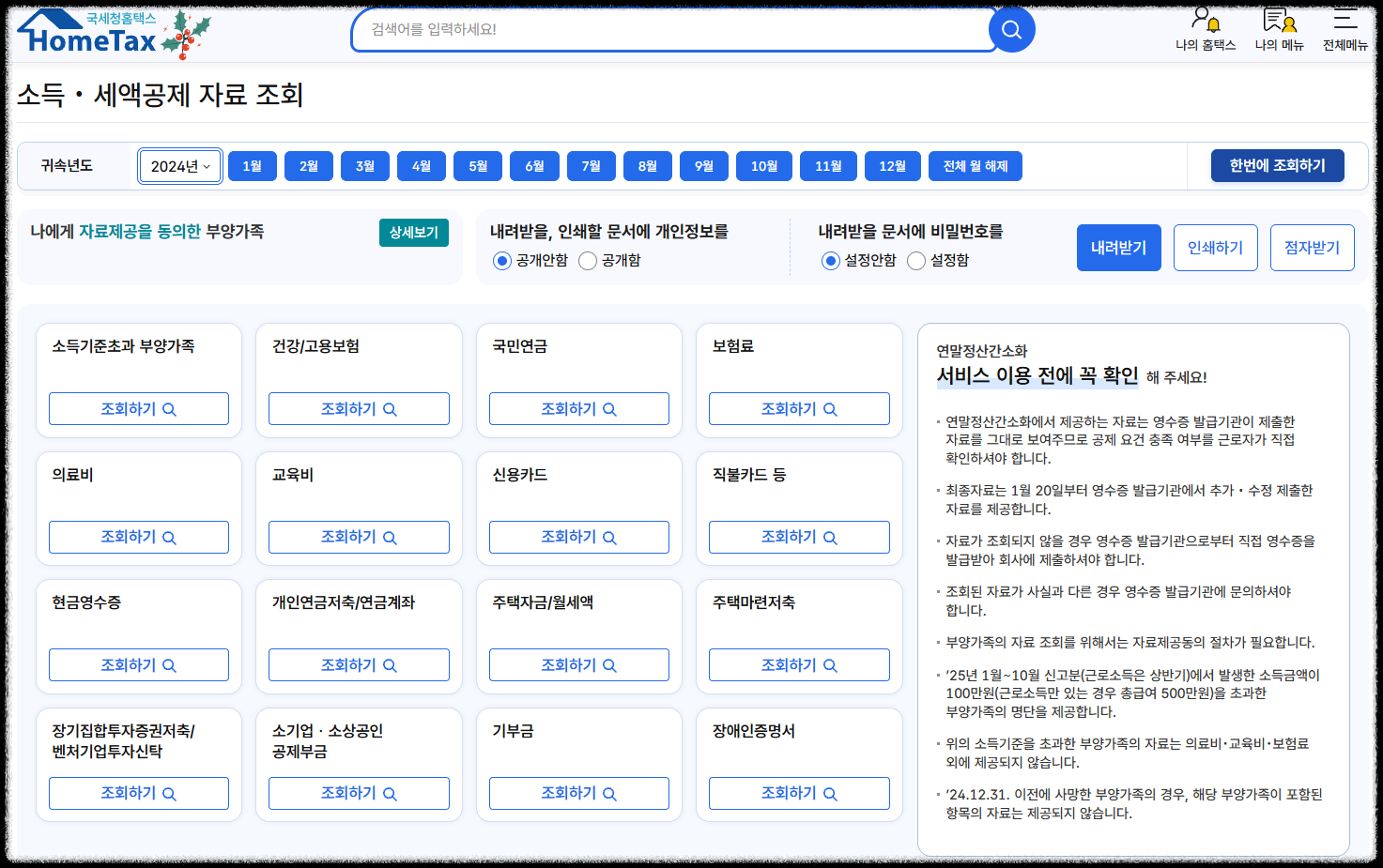Viewport: 1383px width, 868px height.
Task: Click the magnifier on 의료비 조회하기
Action: (169, 537)
